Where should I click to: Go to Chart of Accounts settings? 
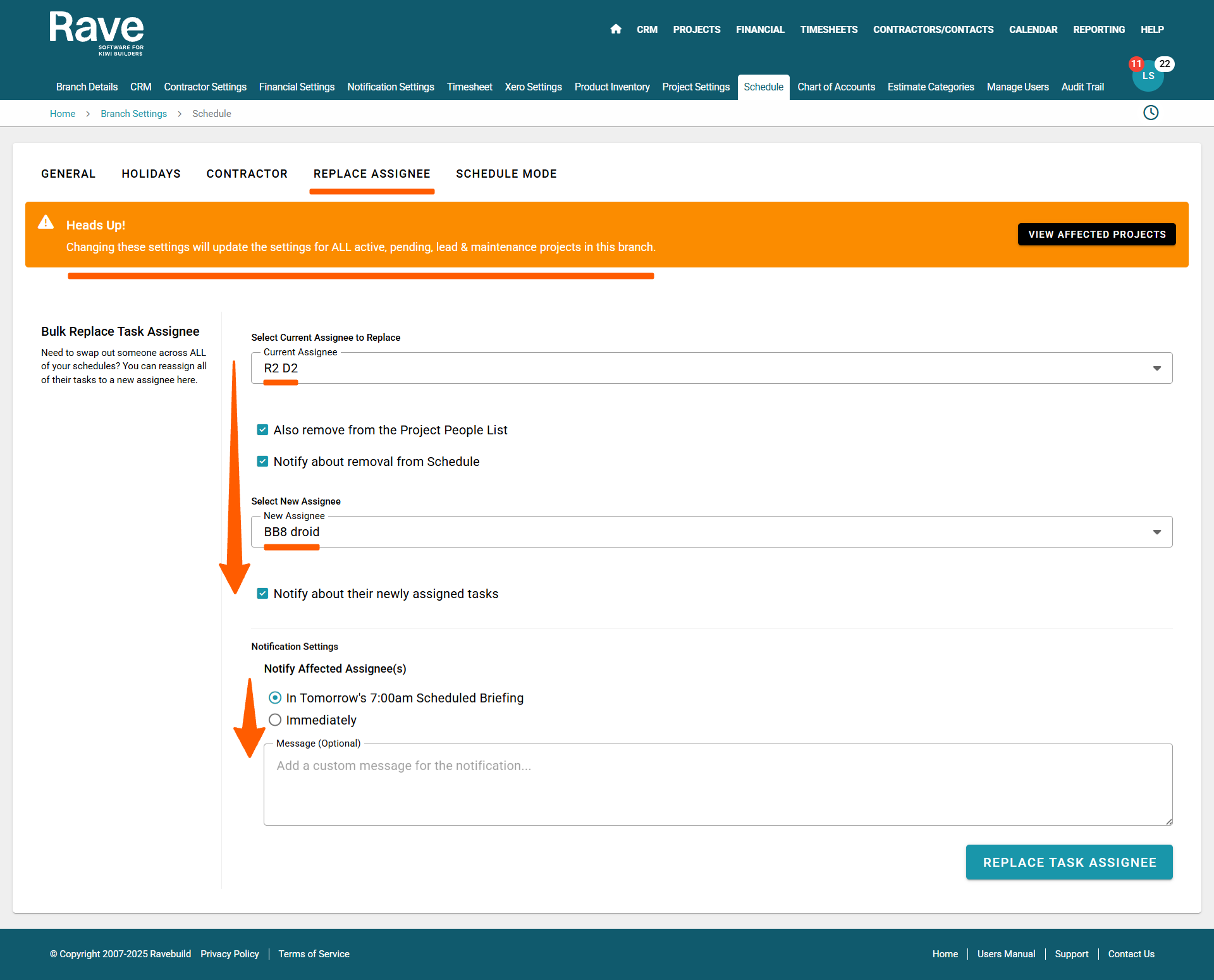836,87
